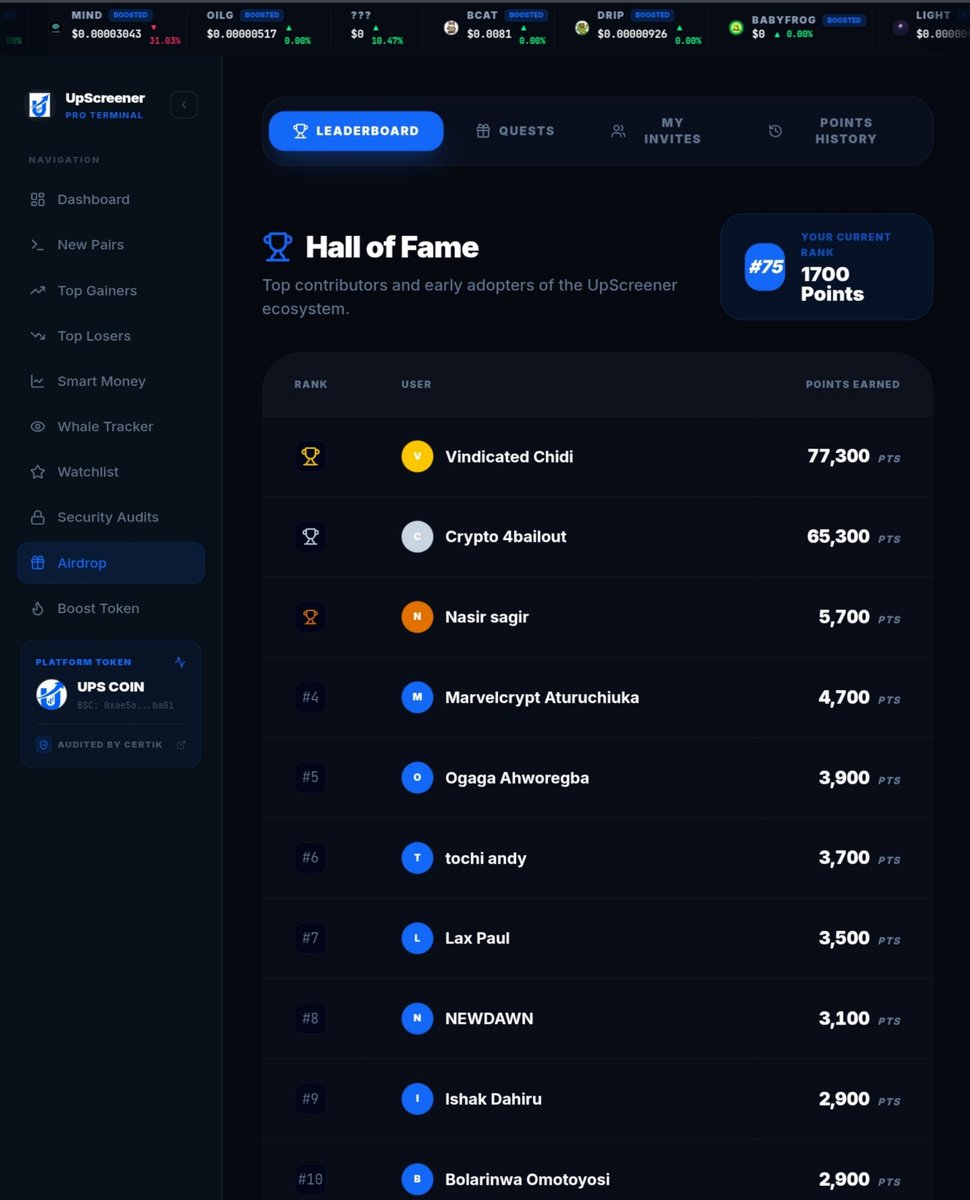This screenshot has height=1200, width=970.
Task: Click the #75 rank badge
Action: (765, 267)
